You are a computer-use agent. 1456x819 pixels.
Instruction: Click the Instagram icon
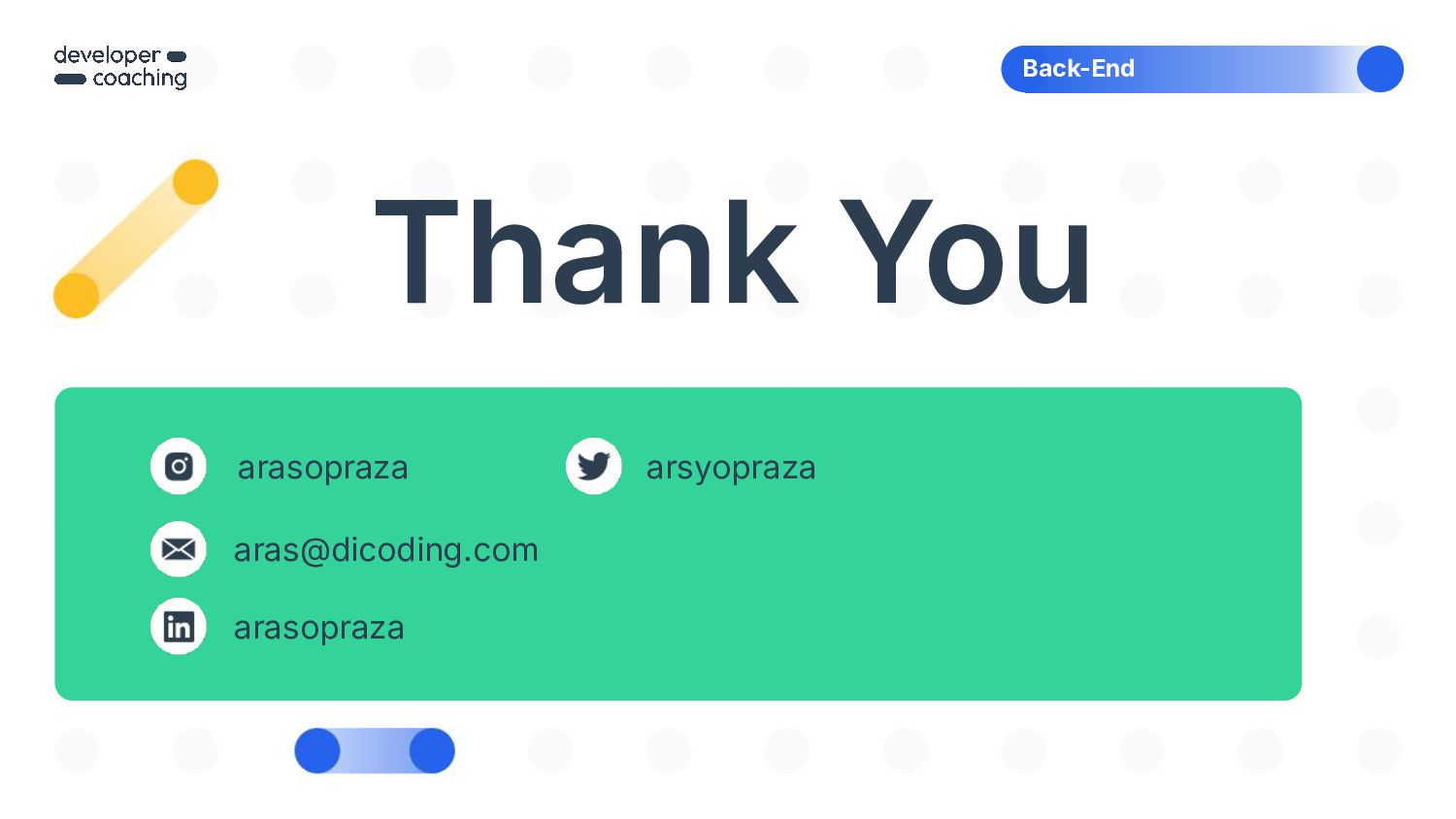coord(179,467)
